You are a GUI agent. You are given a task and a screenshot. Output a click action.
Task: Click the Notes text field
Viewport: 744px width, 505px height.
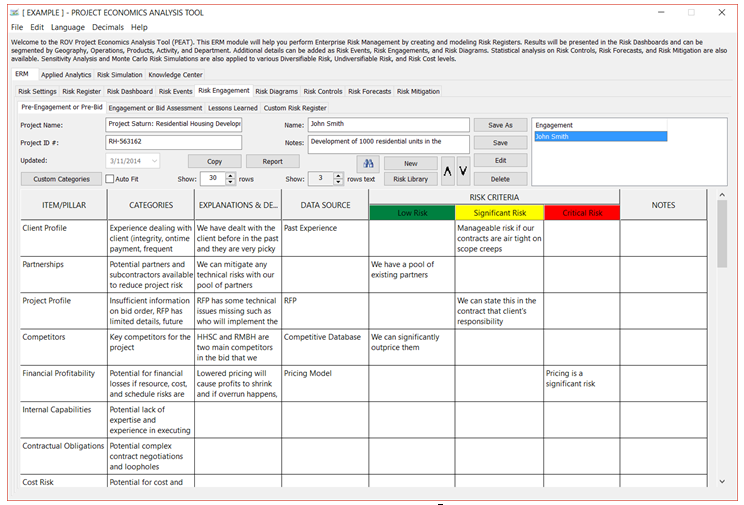click(x=389, y=144)
